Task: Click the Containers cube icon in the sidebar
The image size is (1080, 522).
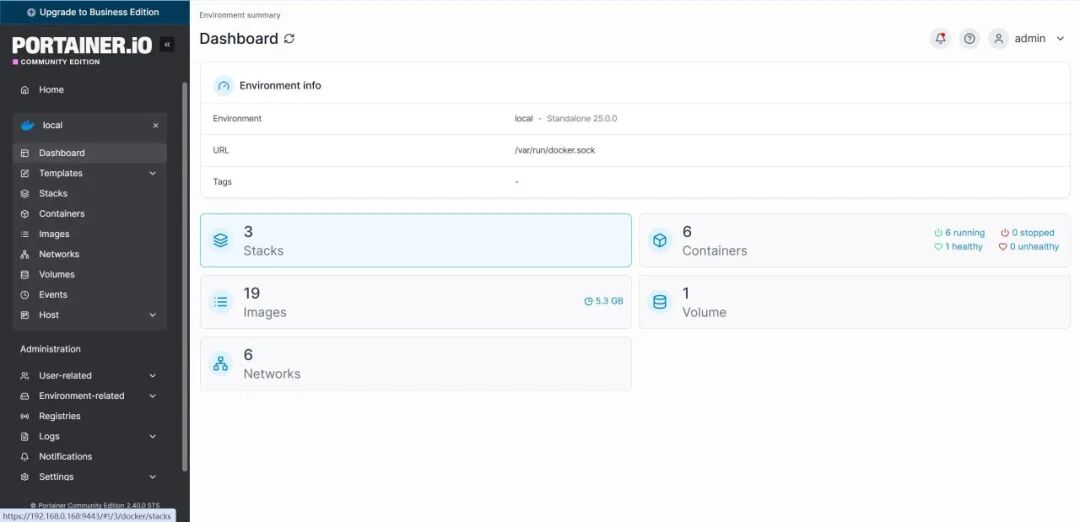Action: [25, 214]
